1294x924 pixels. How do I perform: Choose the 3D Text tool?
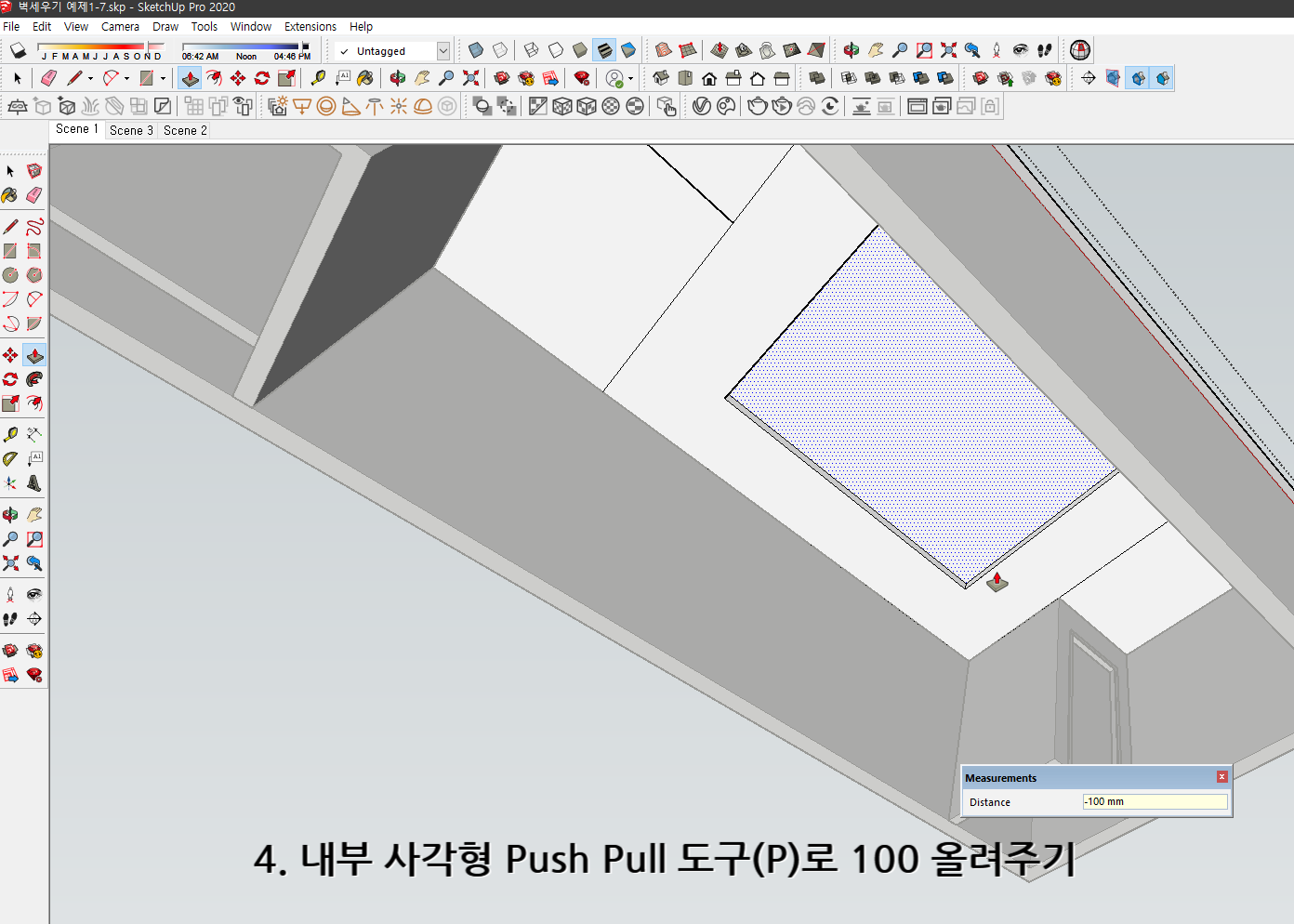[x=34, y=483]
